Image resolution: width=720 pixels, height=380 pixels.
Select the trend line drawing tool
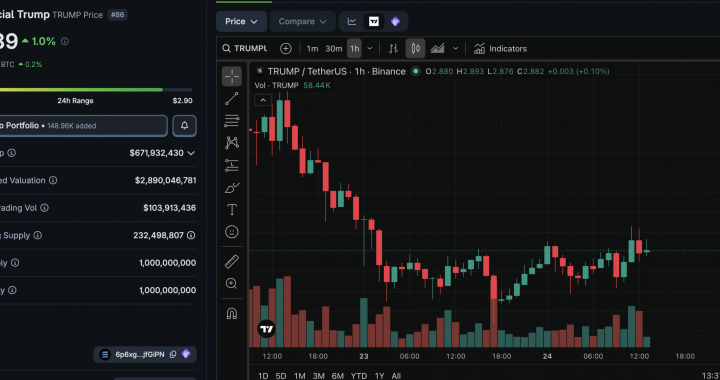pos(232,99)
